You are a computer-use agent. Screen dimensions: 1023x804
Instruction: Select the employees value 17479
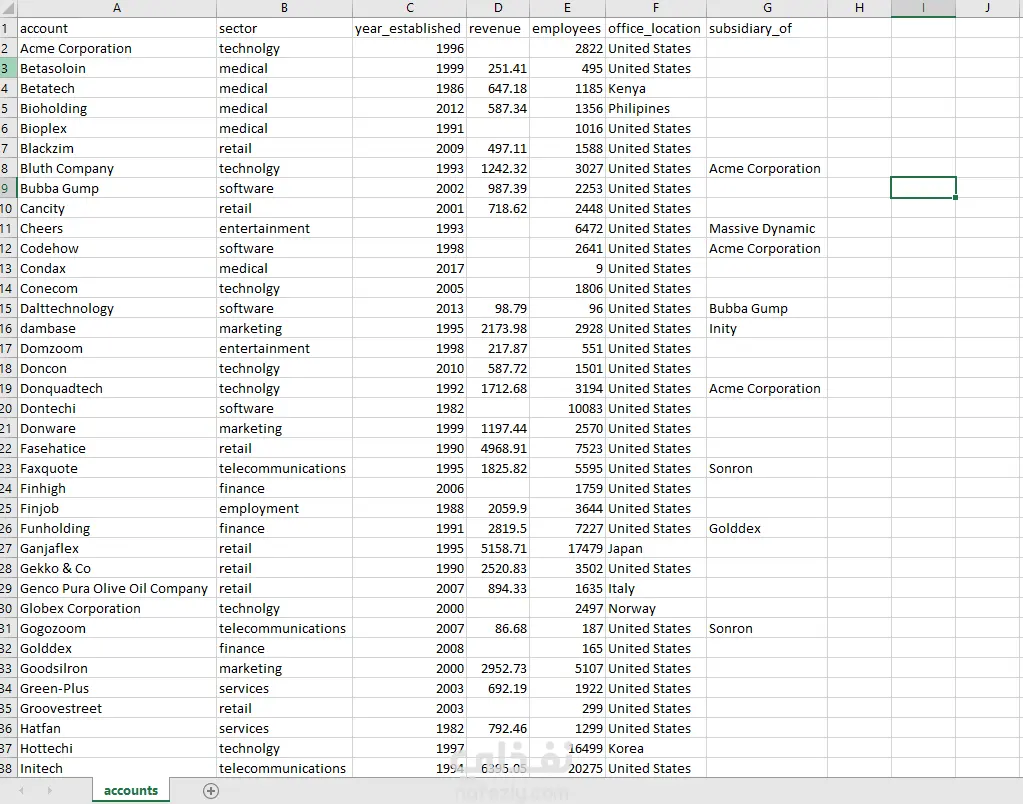pos(568,548)
